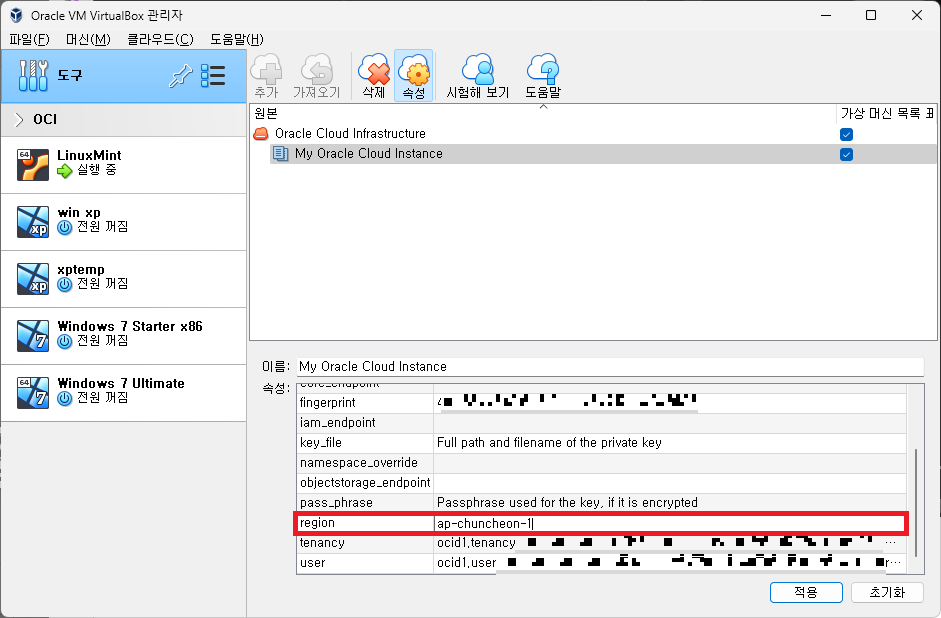Edit the region value field ap-chuncheon-1

tap(670, 523)
